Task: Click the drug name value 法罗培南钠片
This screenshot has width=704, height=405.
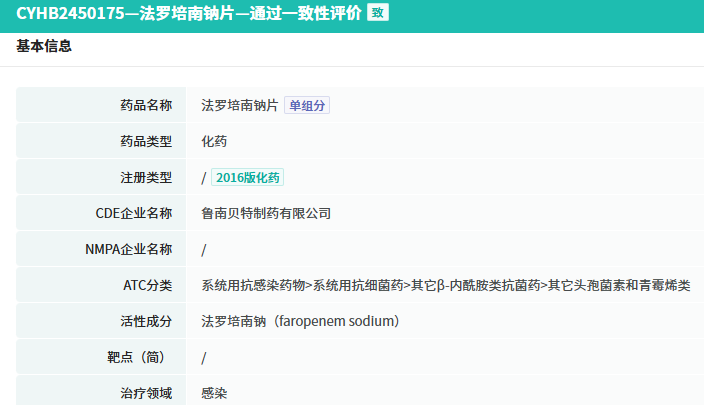Action: [x=240, y=105]
